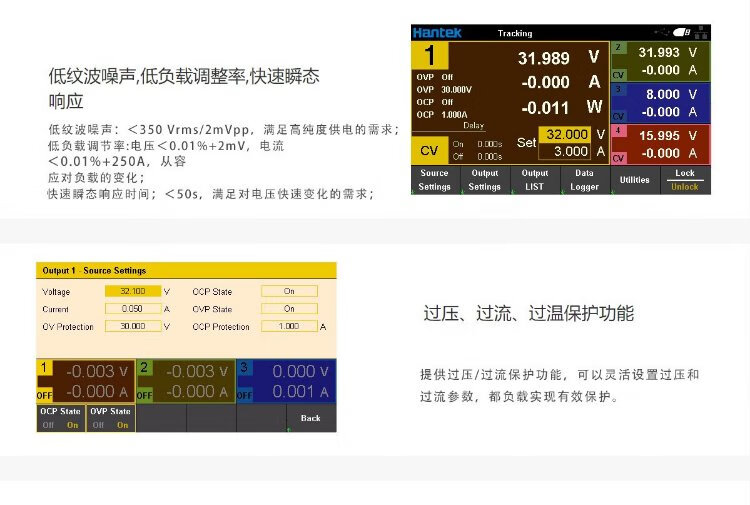Select channel 2 showing 31.993 V
The height and width of the screenshot is (505, 750).
click(x=660, y=61)
